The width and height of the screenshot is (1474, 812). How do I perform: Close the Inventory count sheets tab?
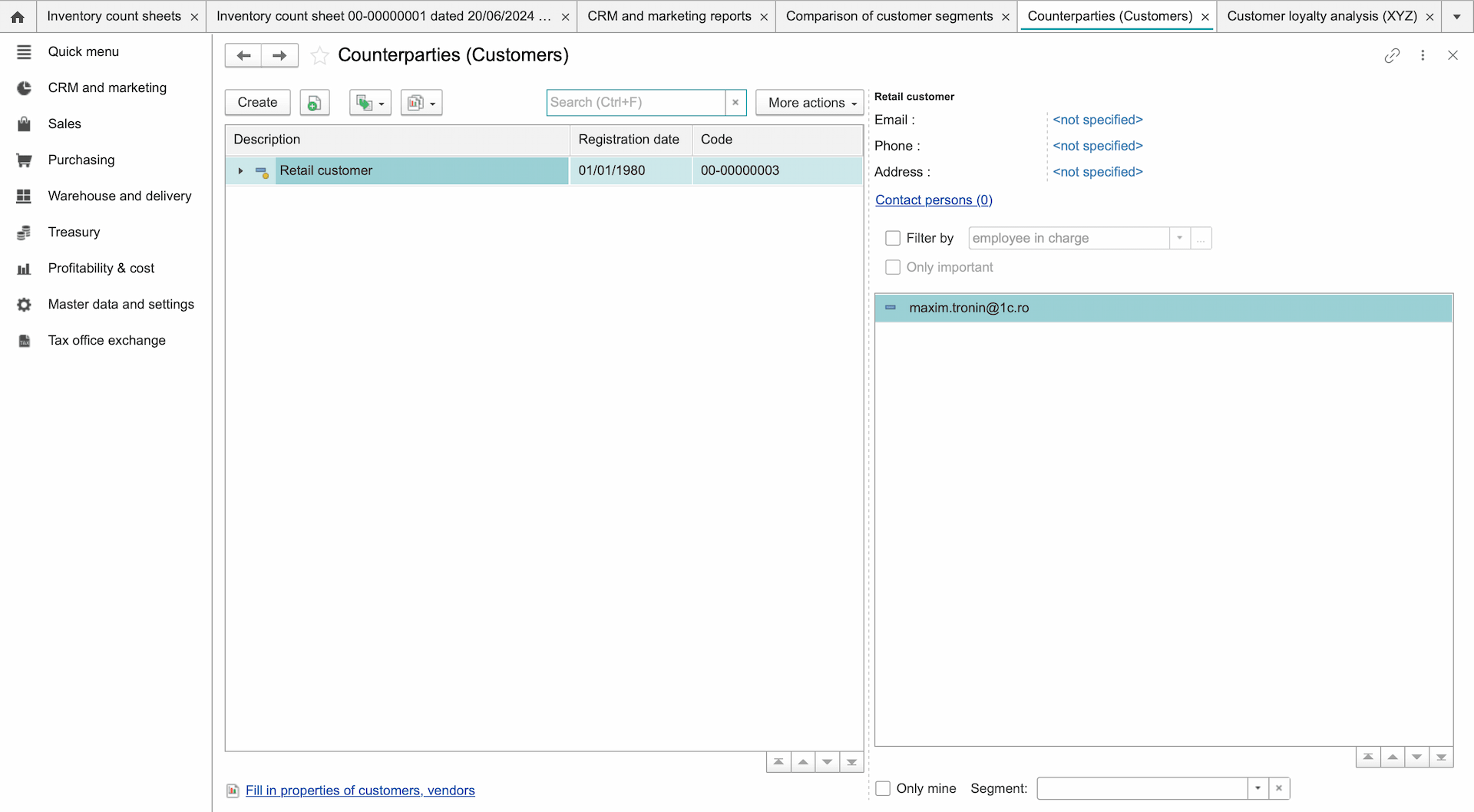coord(194,17)
